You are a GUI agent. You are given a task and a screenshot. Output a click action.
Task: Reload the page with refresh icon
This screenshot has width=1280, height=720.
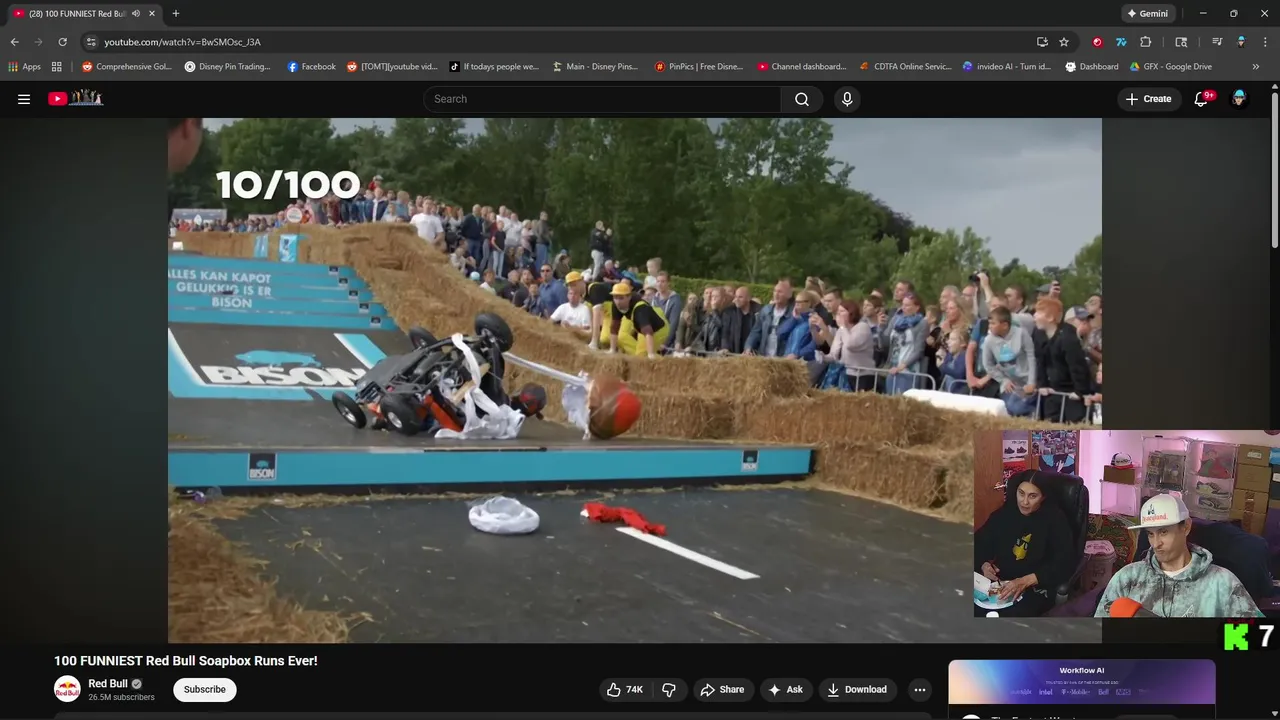[x=62, y=42]
